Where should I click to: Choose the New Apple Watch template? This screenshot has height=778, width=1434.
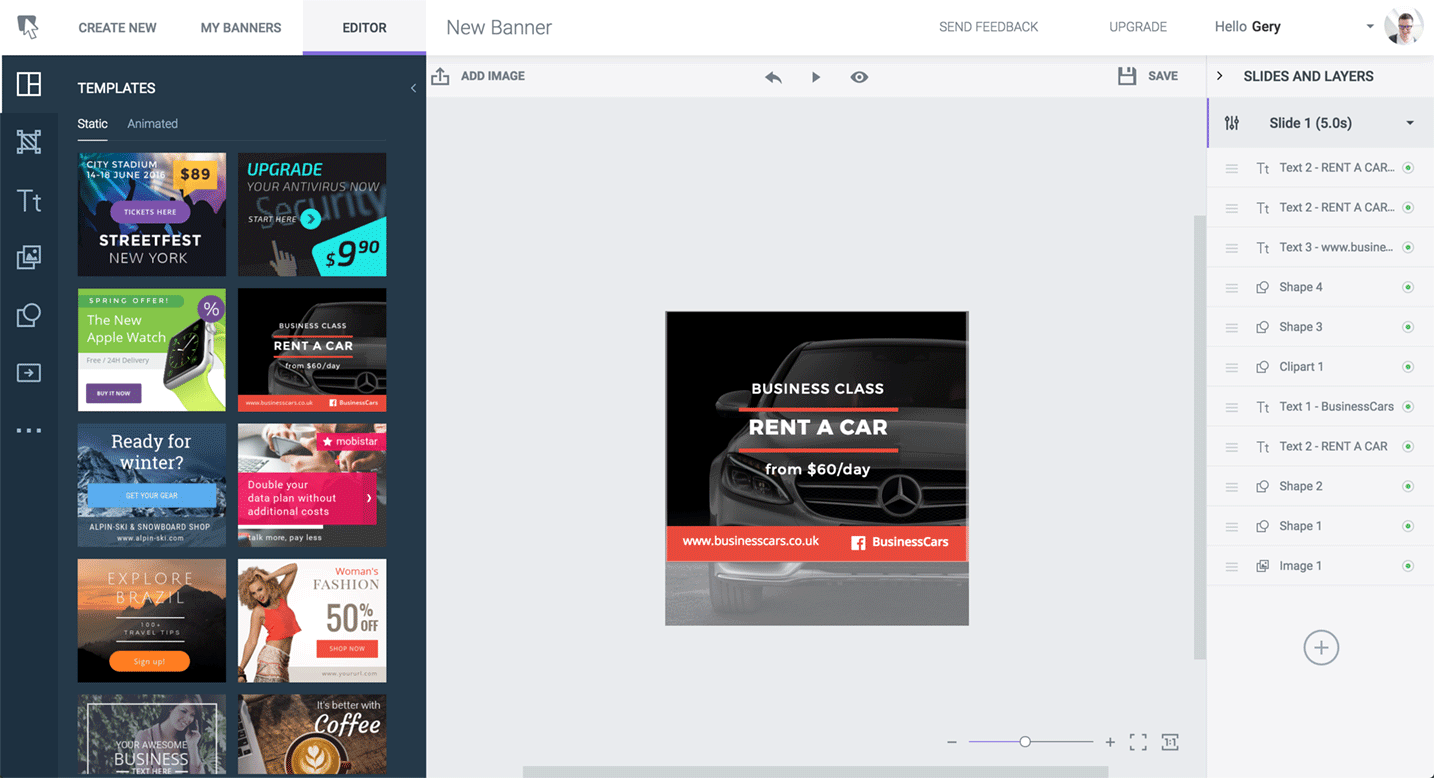coord(152,350)
